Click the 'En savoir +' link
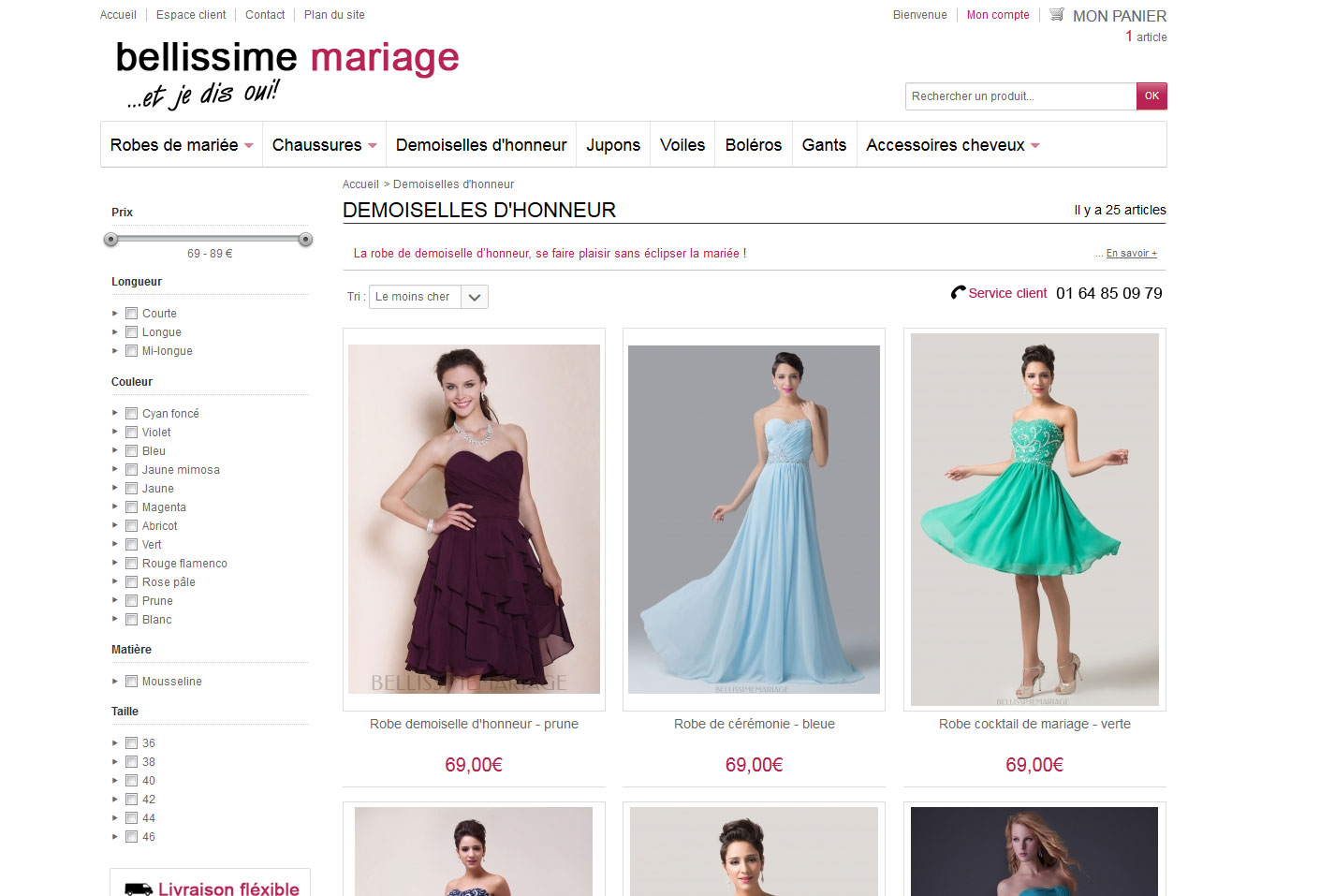Viewport: 1320px width, 896px height. (1132, 254)
